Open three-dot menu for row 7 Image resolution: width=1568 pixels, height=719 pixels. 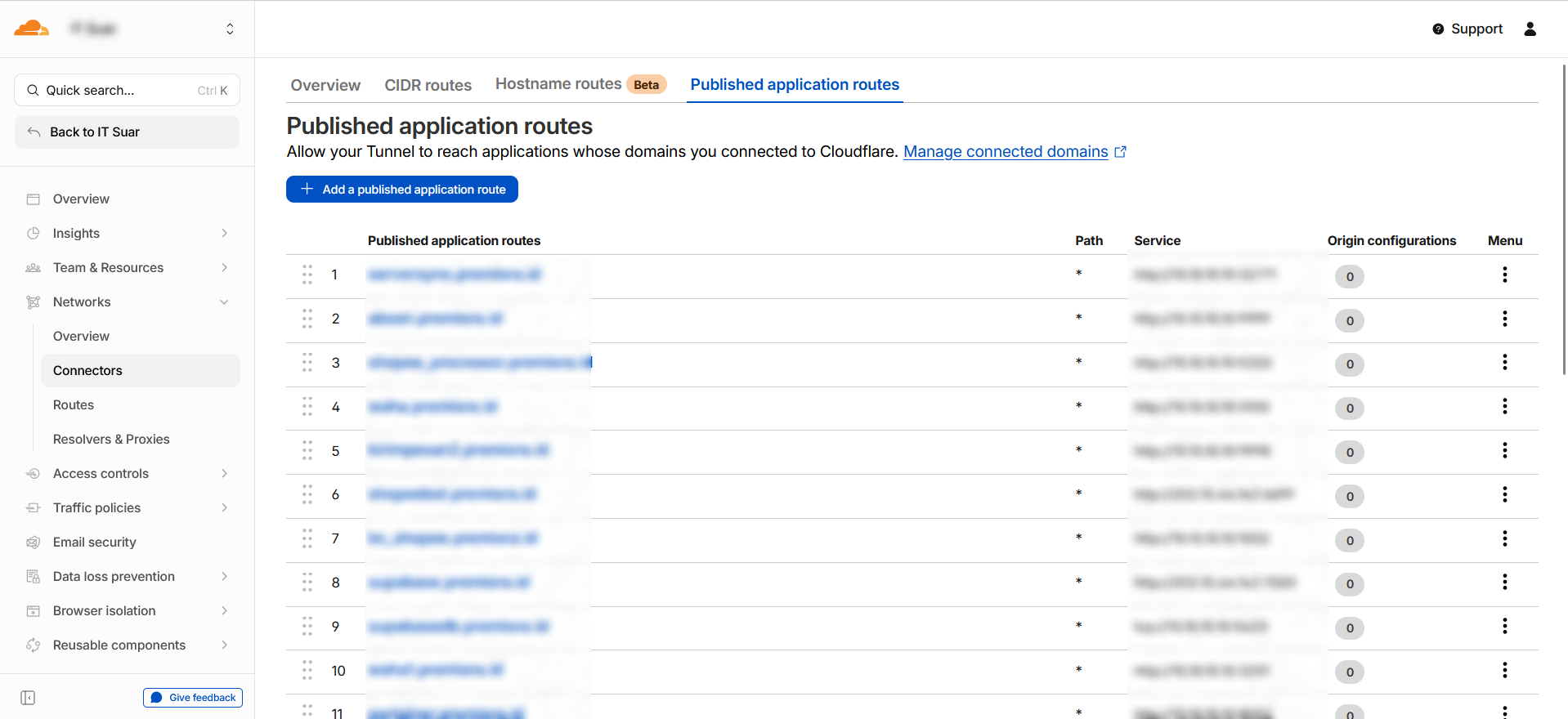tap(1504, 538)
